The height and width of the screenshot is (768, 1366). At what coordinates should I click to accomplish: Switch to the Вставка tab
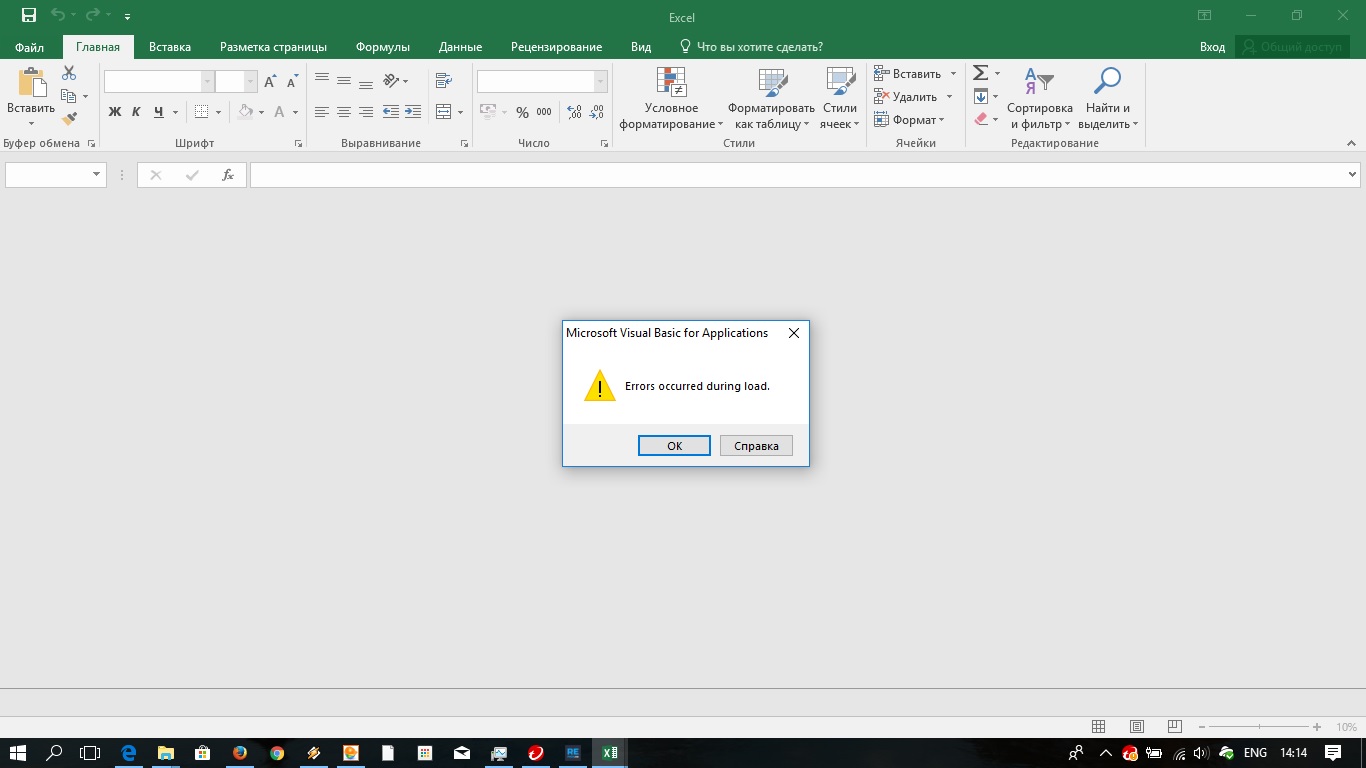point(170,47)
